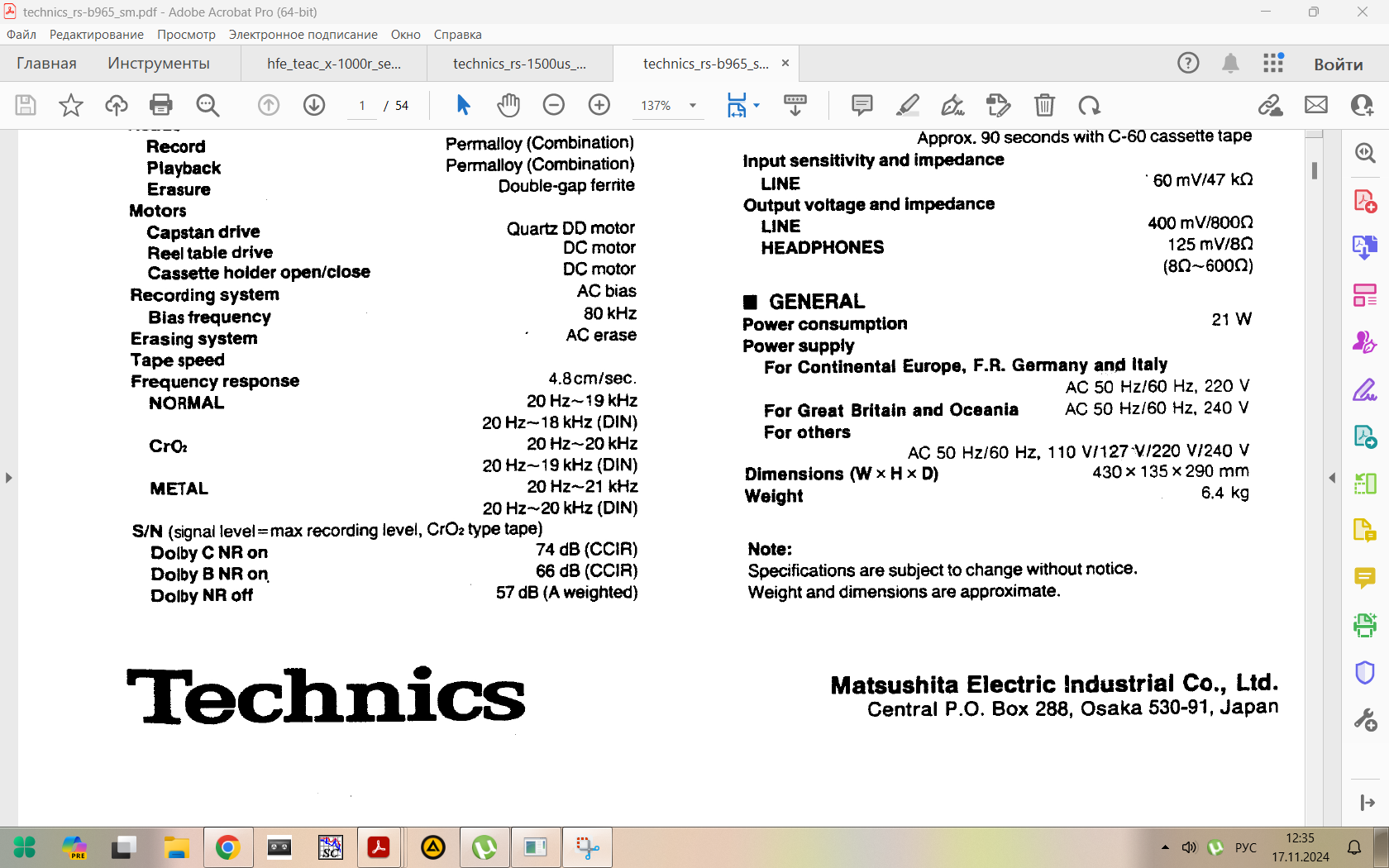Expand the tools pane with labels
Viewport: 1389px width, 868px height.
click(1368, 803)
